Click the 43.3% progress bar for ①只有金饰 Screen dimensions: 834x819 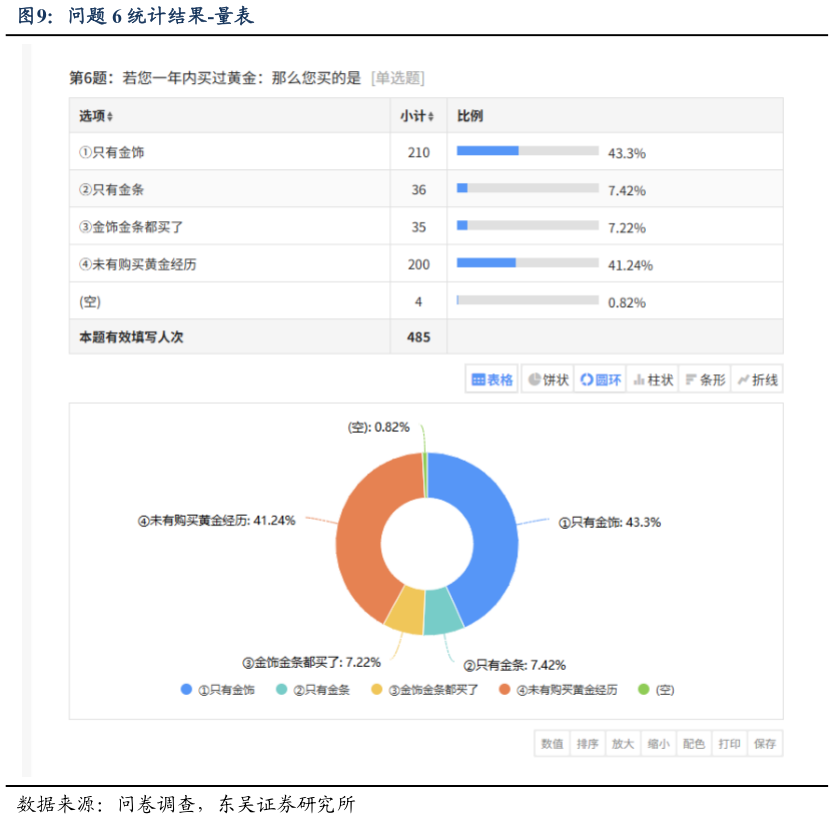(x=528, y=151)
